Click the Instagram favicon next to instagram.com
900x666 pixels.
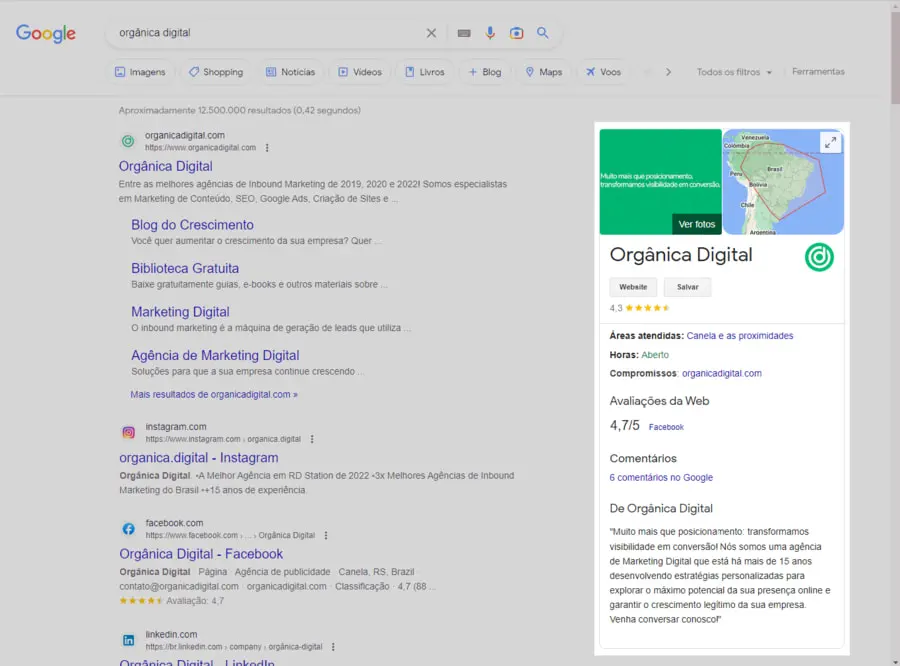pyautogui.click(x=128, y=432)
